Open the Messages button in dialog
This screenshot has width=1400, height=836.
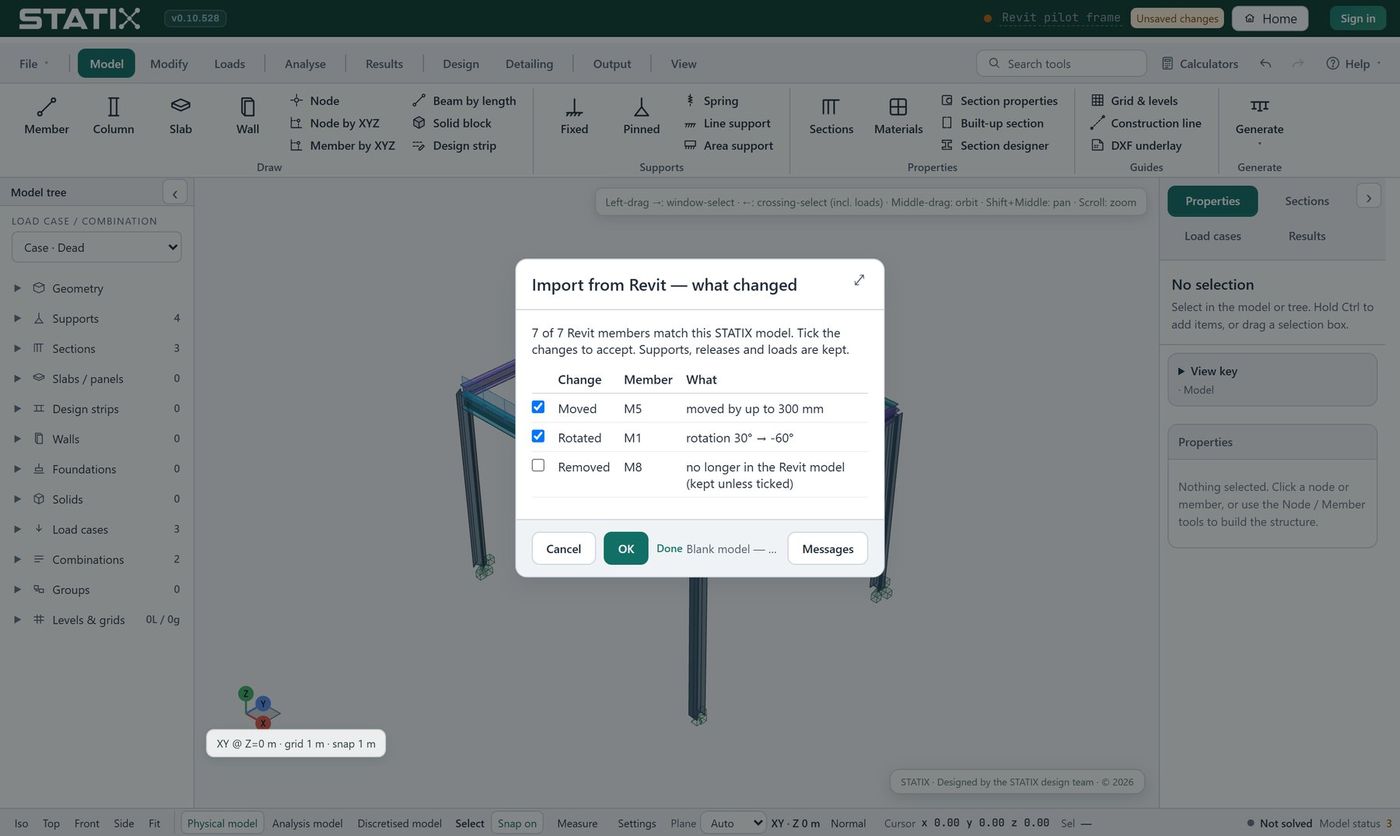click(x=827, y=548)
